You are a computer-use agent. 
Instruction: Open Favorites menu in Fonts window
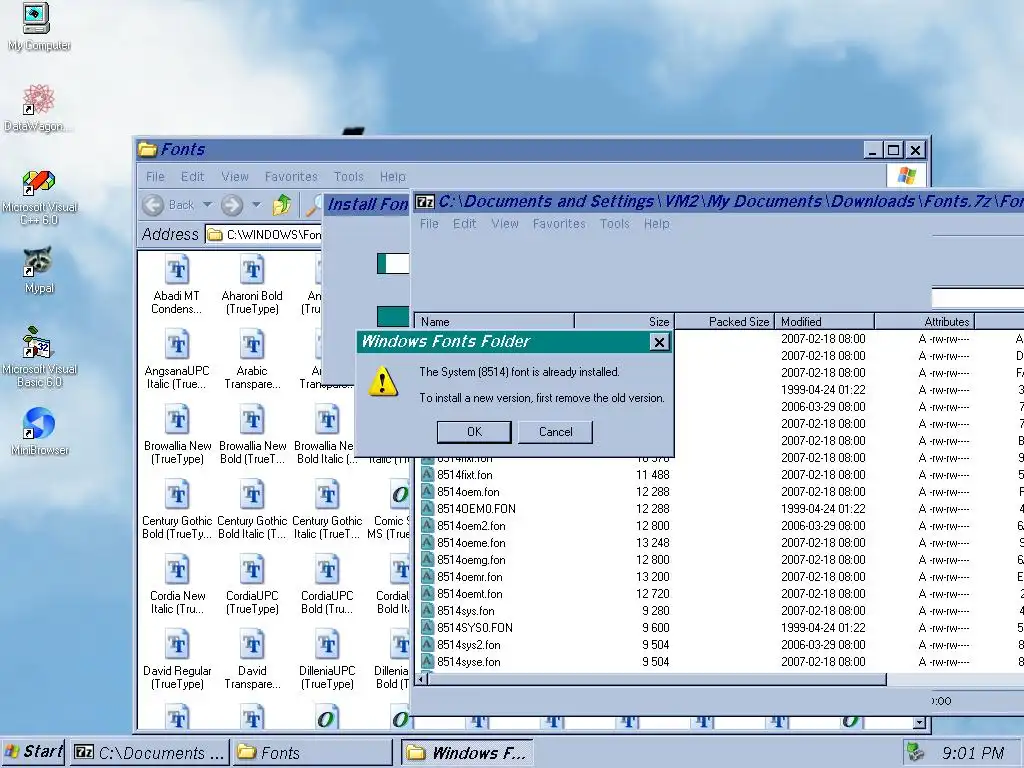(x=291, y=176)
